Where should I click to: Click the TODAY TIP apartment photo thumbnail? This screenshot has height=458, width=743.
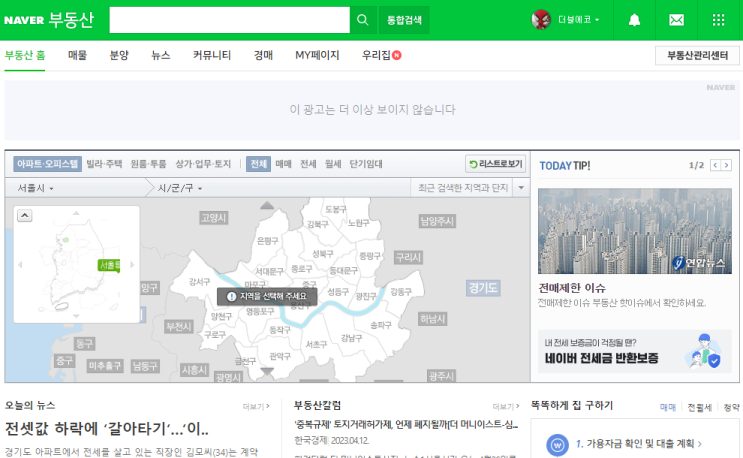pos(634,231)
